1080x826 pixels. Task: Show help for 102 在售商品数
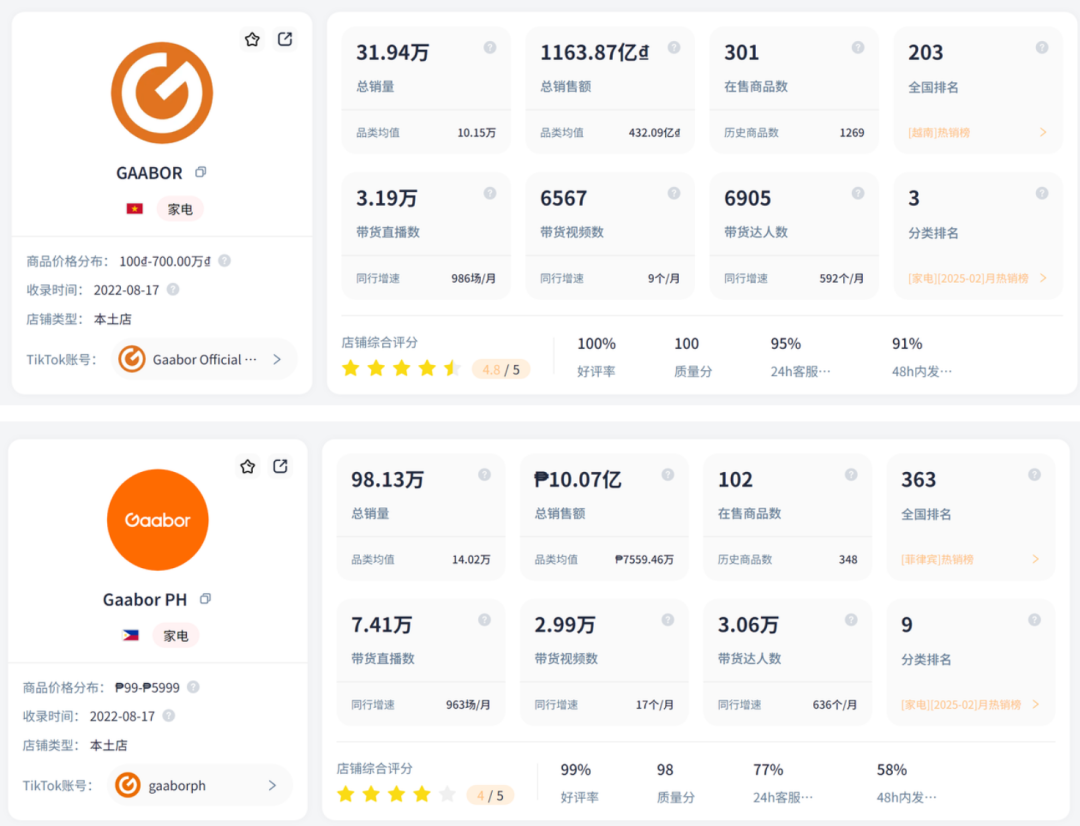(851, 475)
